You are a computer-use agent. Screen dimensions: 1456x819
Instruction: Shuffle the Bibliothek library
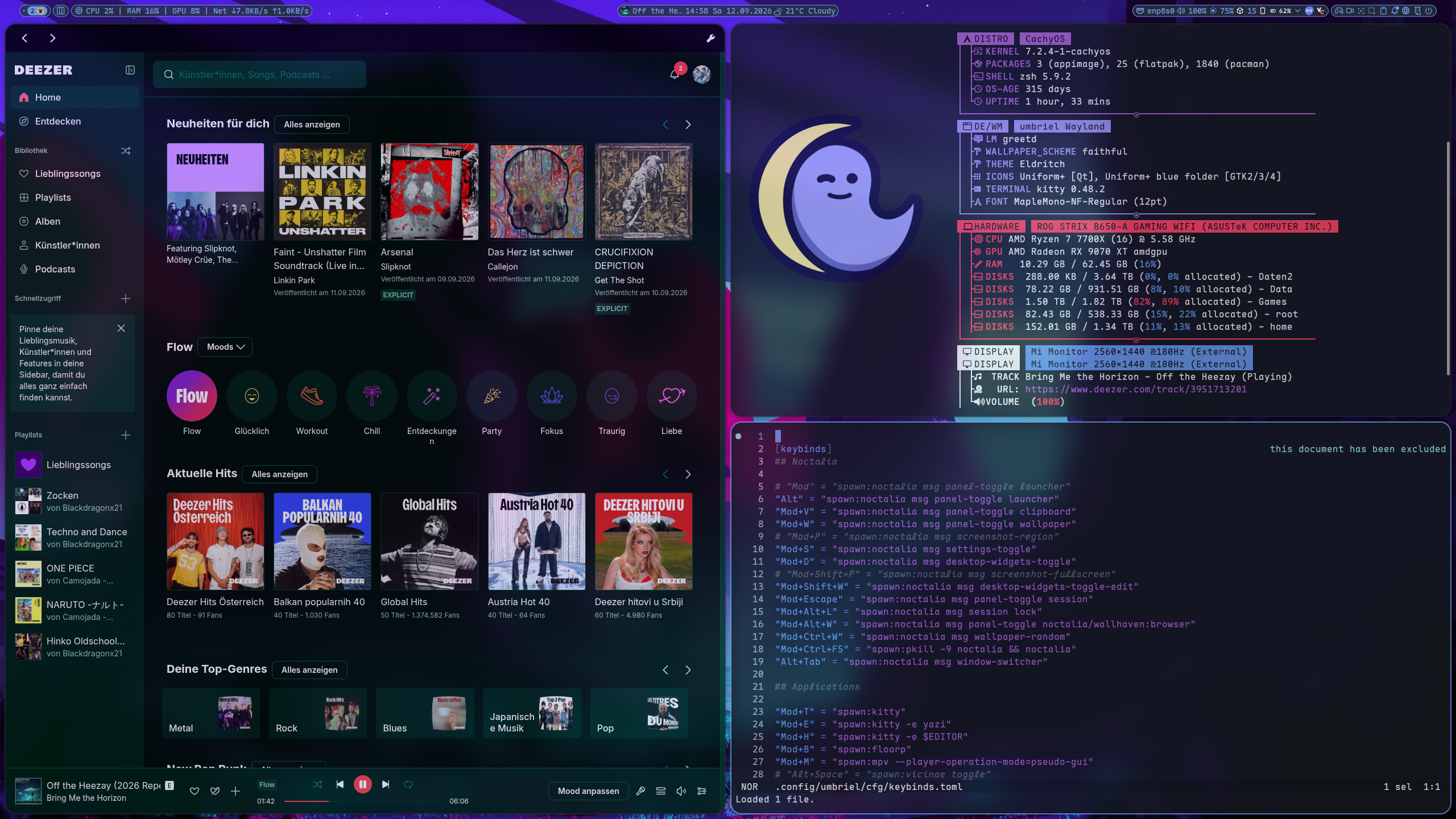126,151
